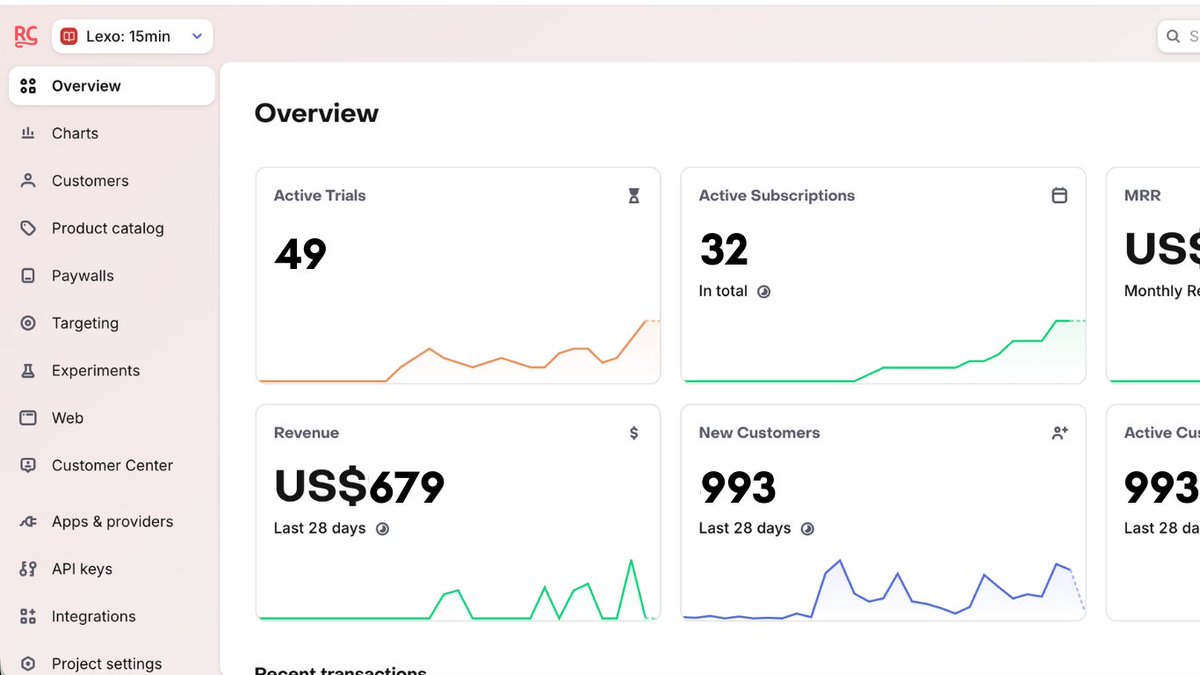Open Customer Center in the sidebar
Viewport: 1200px width, 675px height.
click(x=112, y=465)
